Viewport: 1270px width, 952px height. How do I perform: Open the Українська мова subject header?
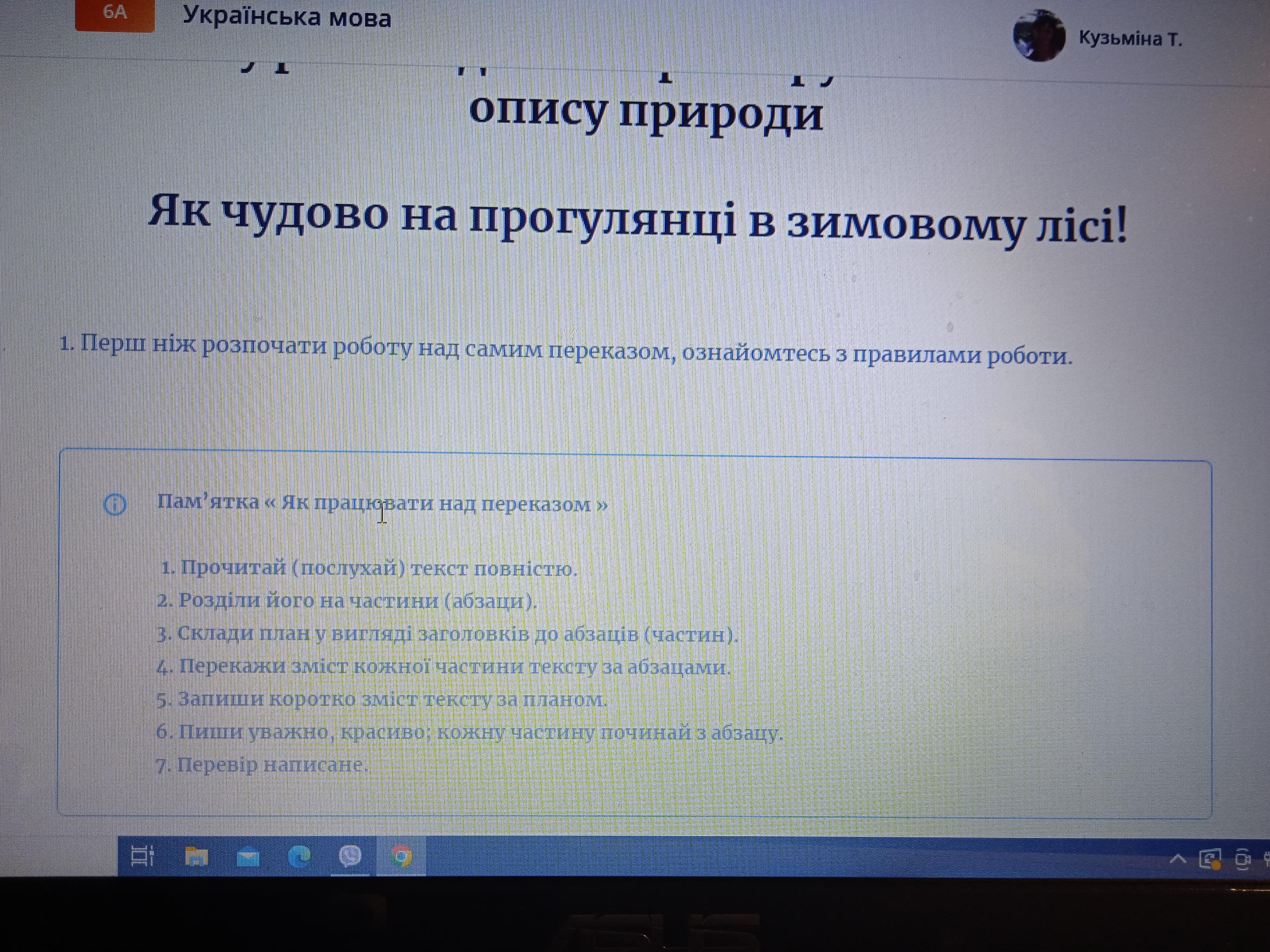click(x=286, y=17)
